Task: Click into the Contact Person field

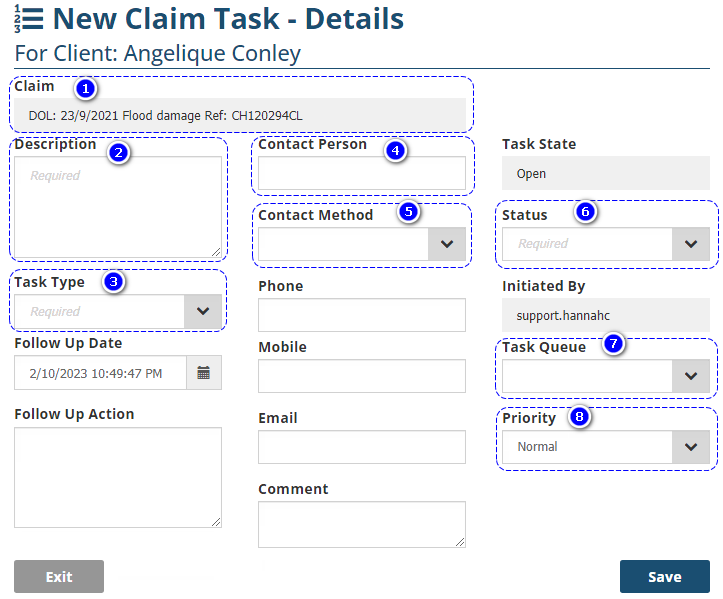Action: pos(361,174)
